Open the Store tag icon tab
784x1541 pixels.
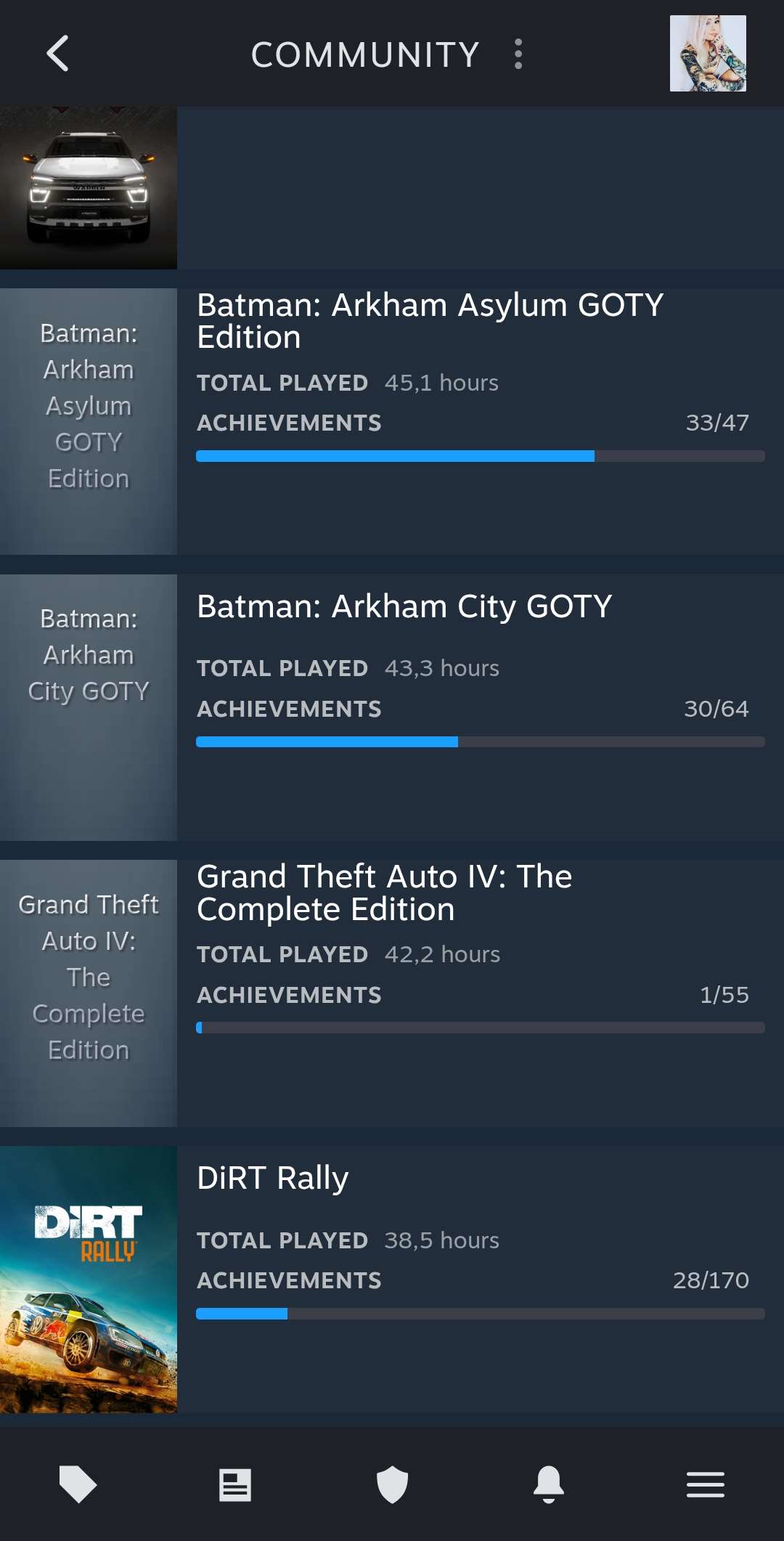click(78, 1484)
